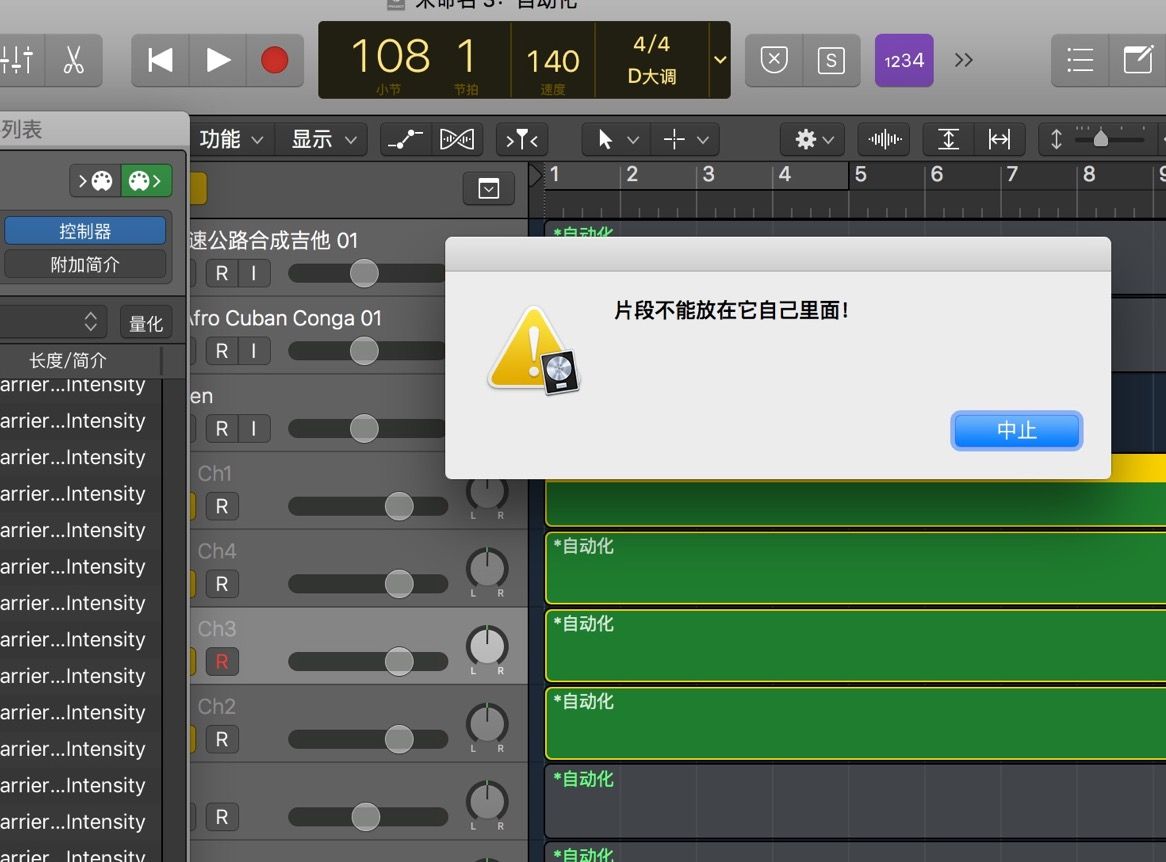
Task: Open the crosshair tool dropdown chevron
Action: (703, 139)
